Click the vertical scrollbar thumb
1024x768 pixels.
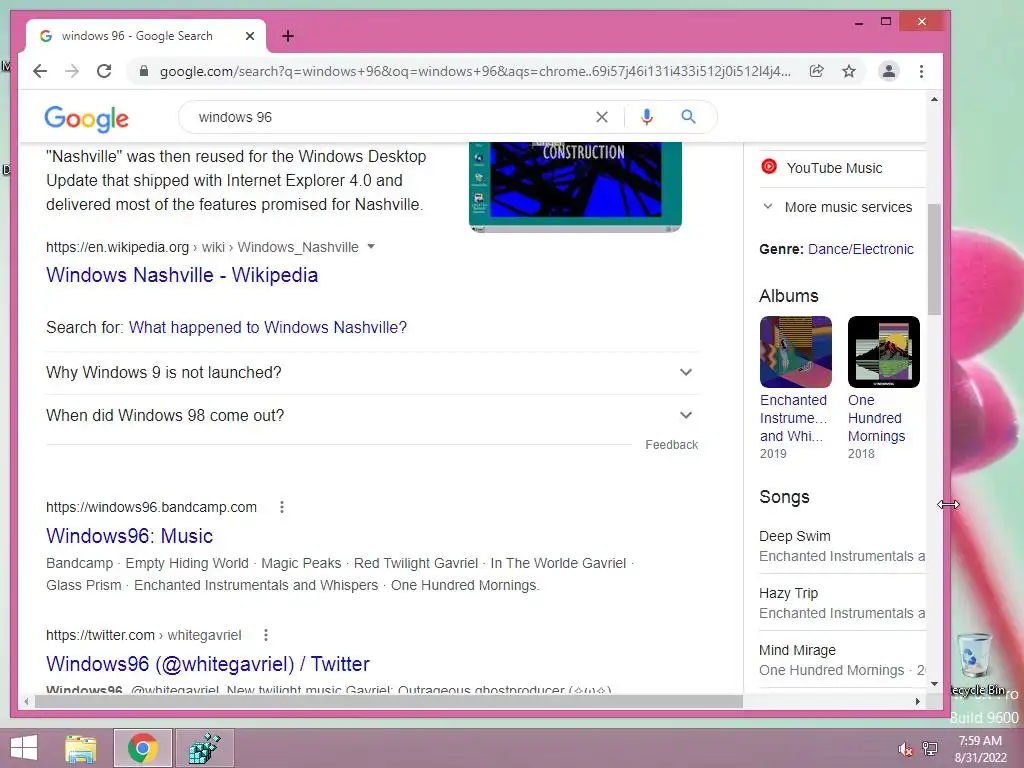[935, 259]
